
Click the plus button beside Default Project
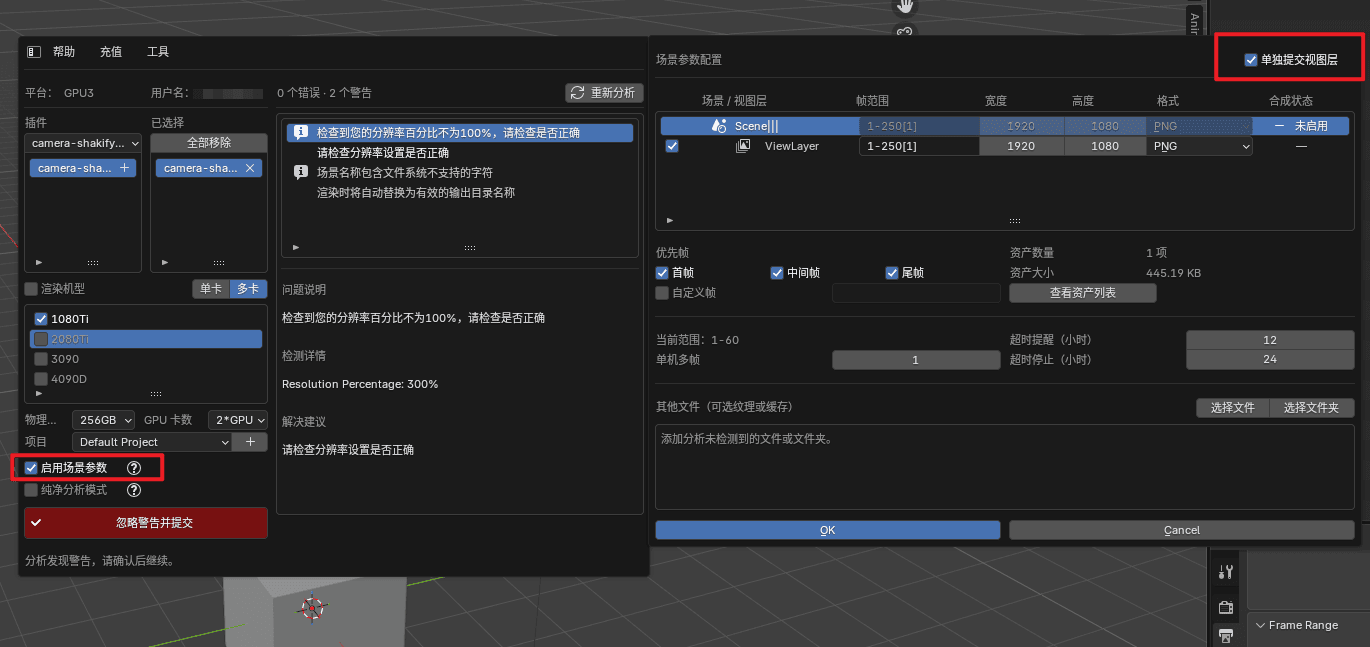pos(250,442)
